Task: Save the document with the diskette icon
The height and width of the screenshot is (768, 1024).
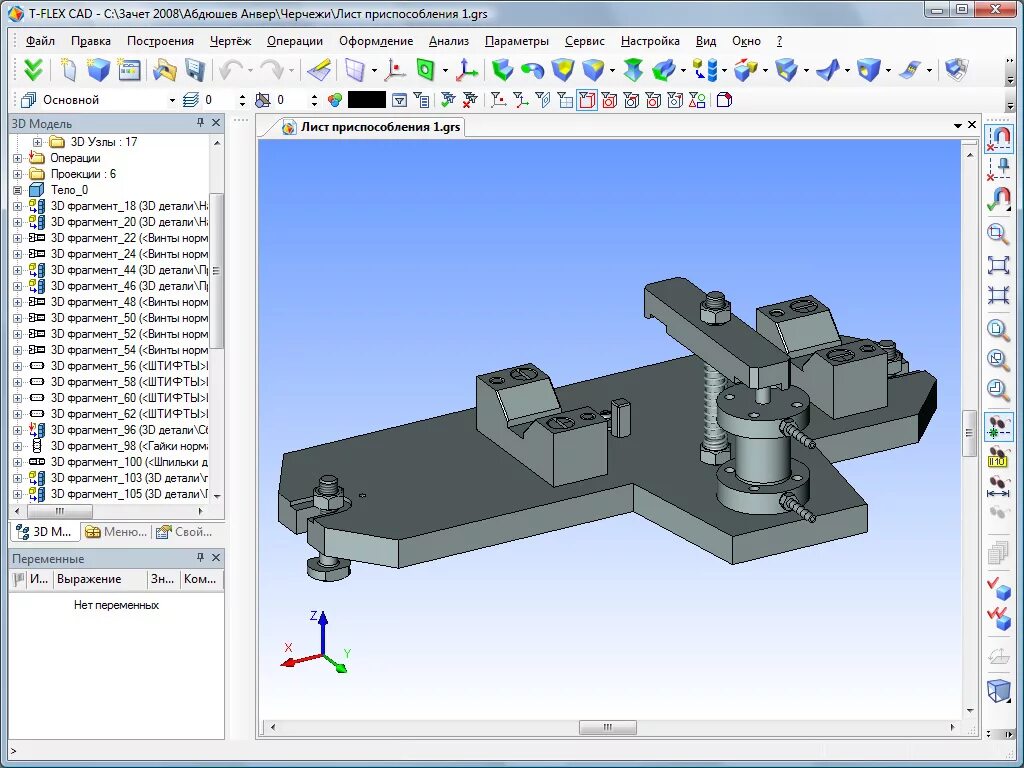Action: (x=195, y=69)
